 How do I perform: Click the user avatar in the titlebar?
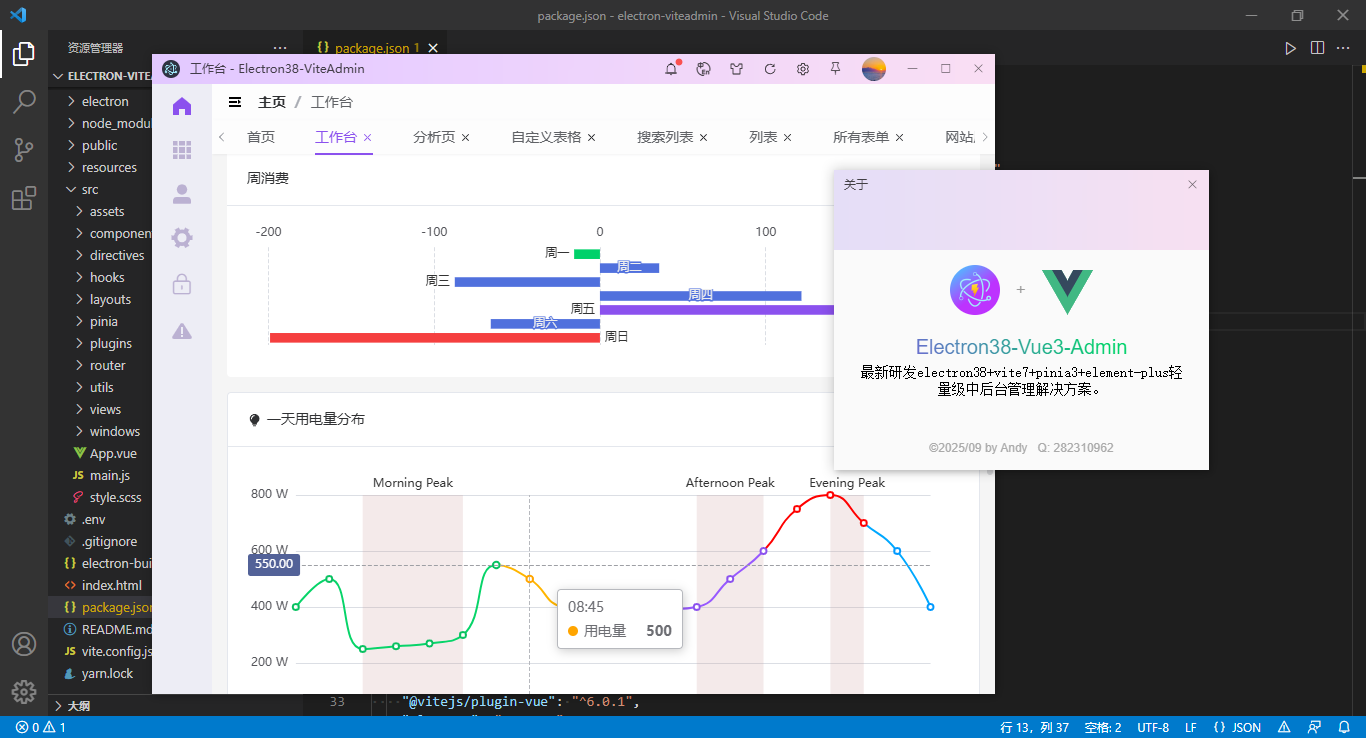pyautogui.click(x=873, y=69)
